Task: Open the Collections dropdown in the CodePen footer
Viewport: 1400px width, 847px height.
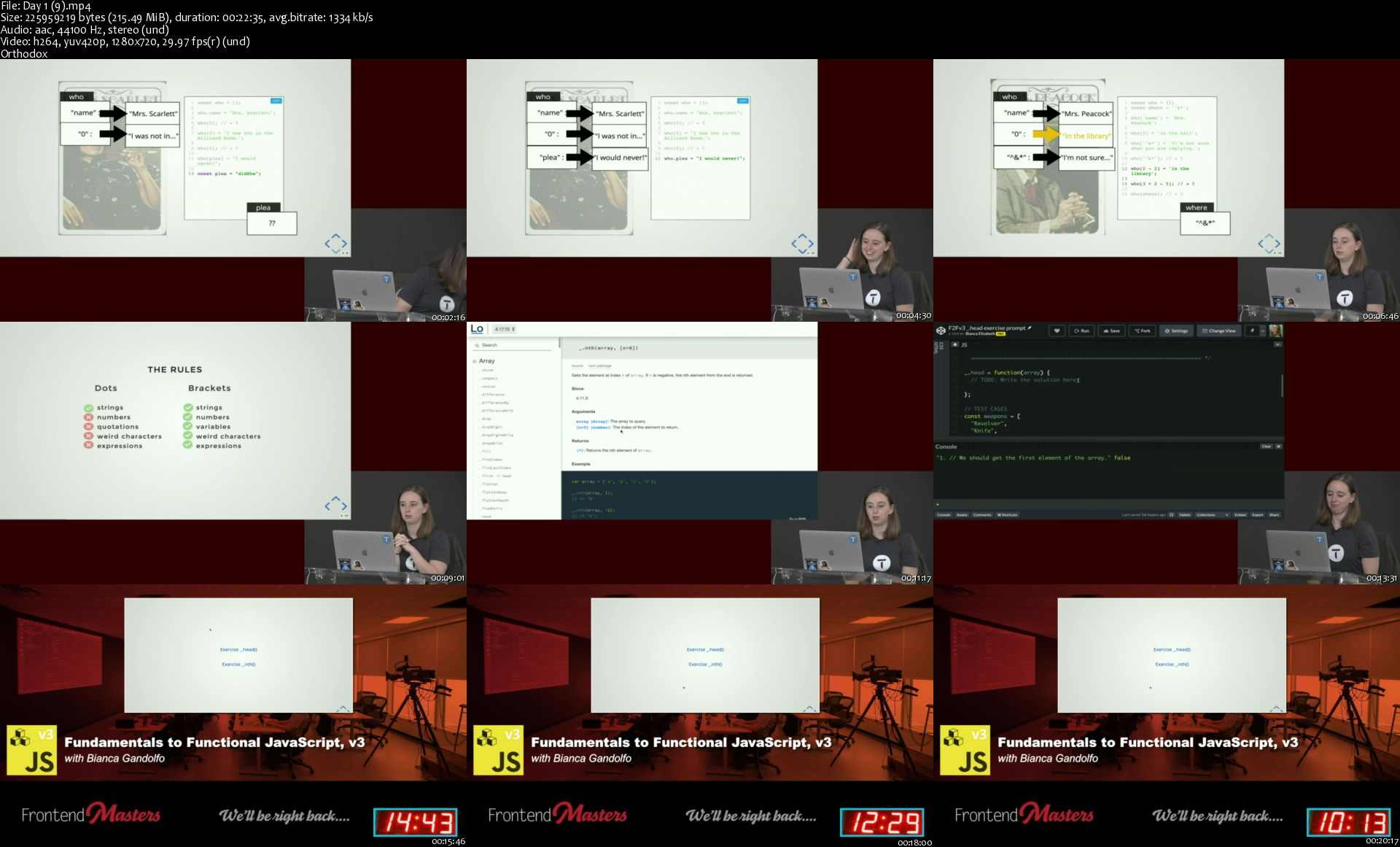Action: [1211, 515]
